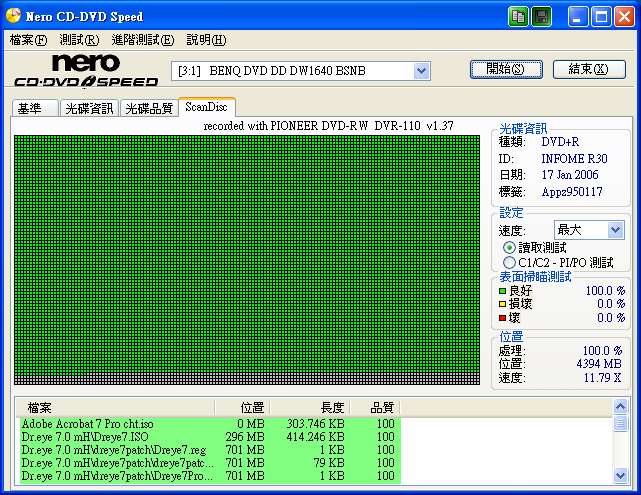Open the 說明(H) menu
641x495 pixels.
pyautogui.click(x=206, y=40)
